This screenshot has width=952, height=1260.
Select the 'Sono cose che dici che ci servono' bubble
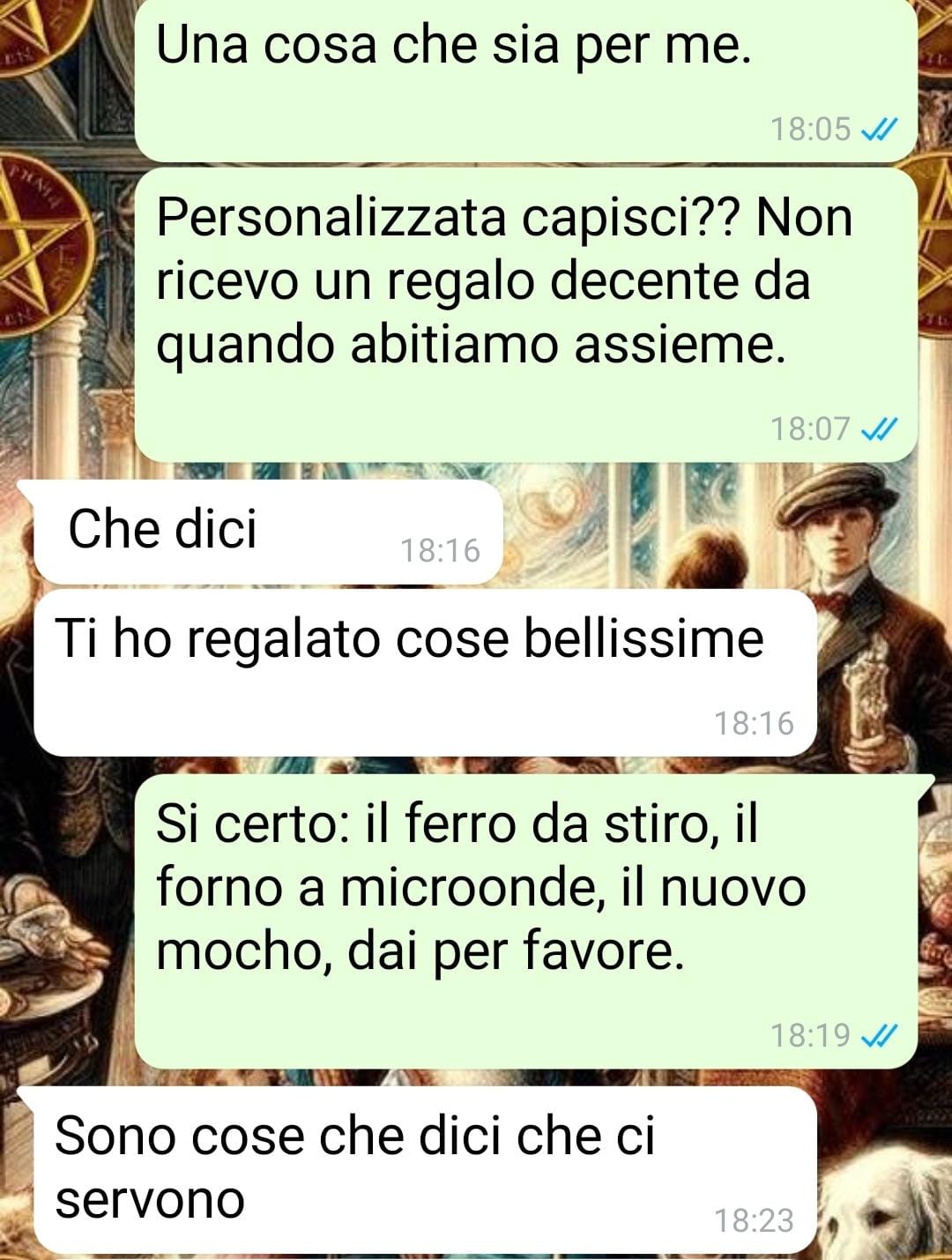[425, 1170]
